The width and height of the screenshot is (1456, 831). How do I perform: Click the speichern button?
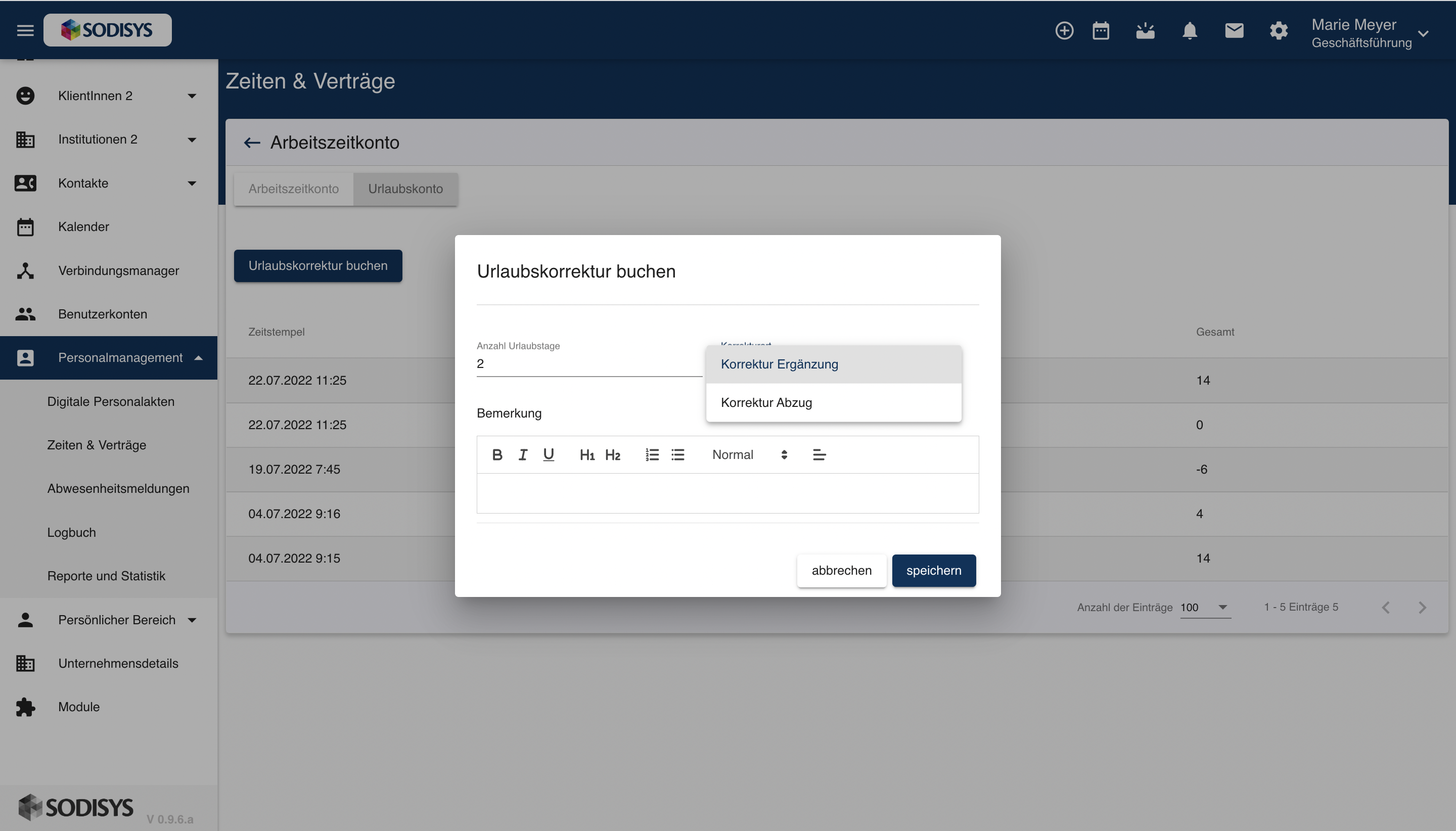[x=933, y=570]
